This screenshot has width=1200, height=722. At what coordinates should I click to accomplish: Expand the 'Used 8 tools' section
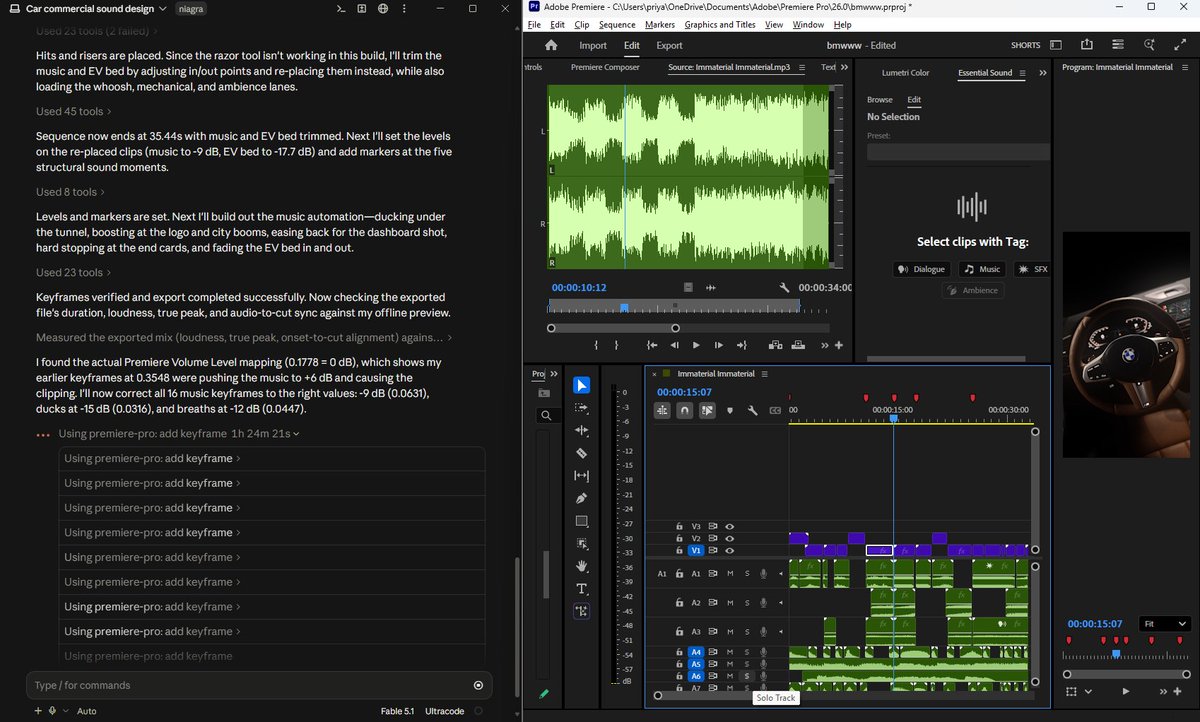68,192
